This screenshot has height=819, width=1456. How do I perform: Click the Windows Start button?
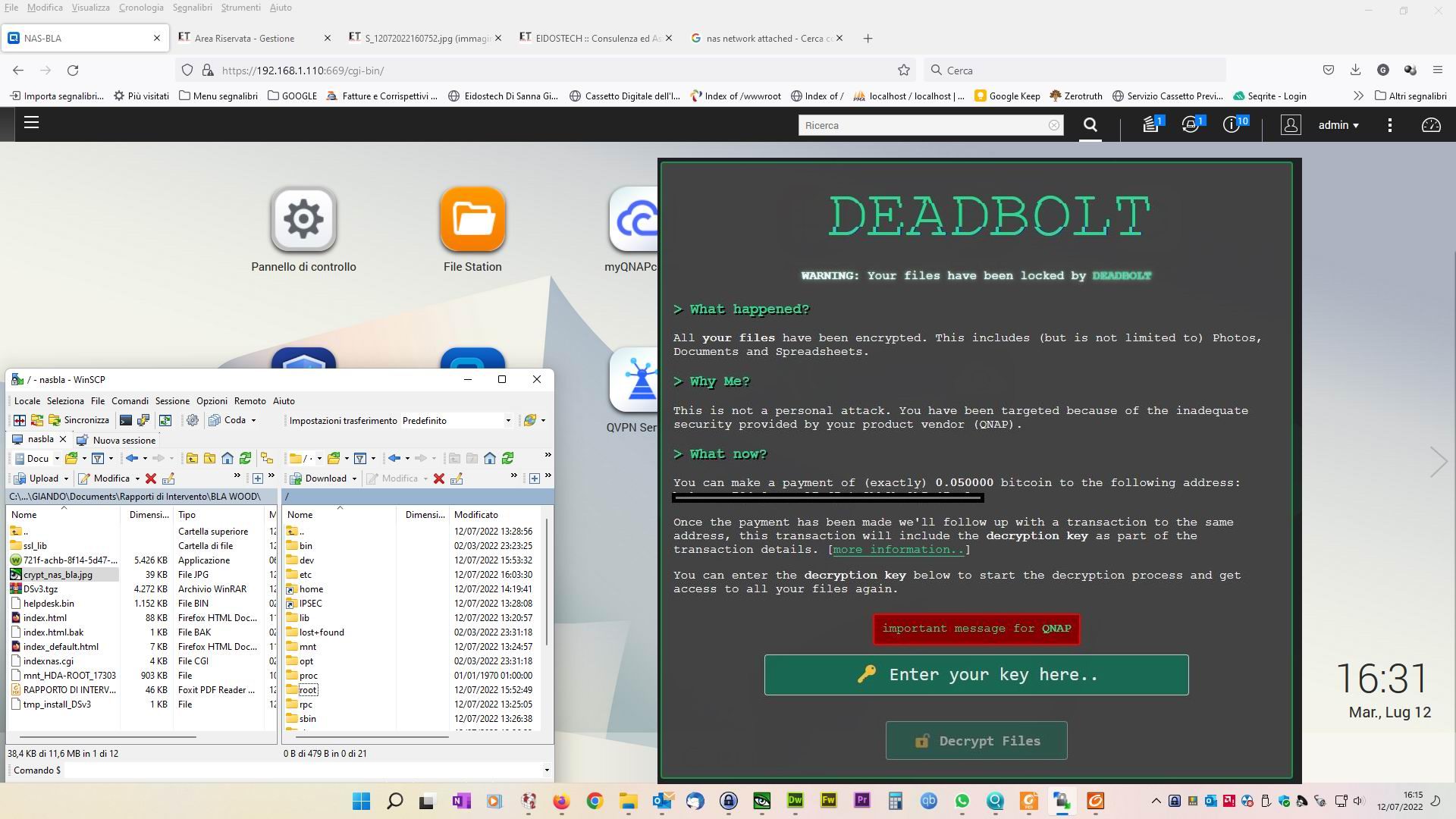[362, 801]
